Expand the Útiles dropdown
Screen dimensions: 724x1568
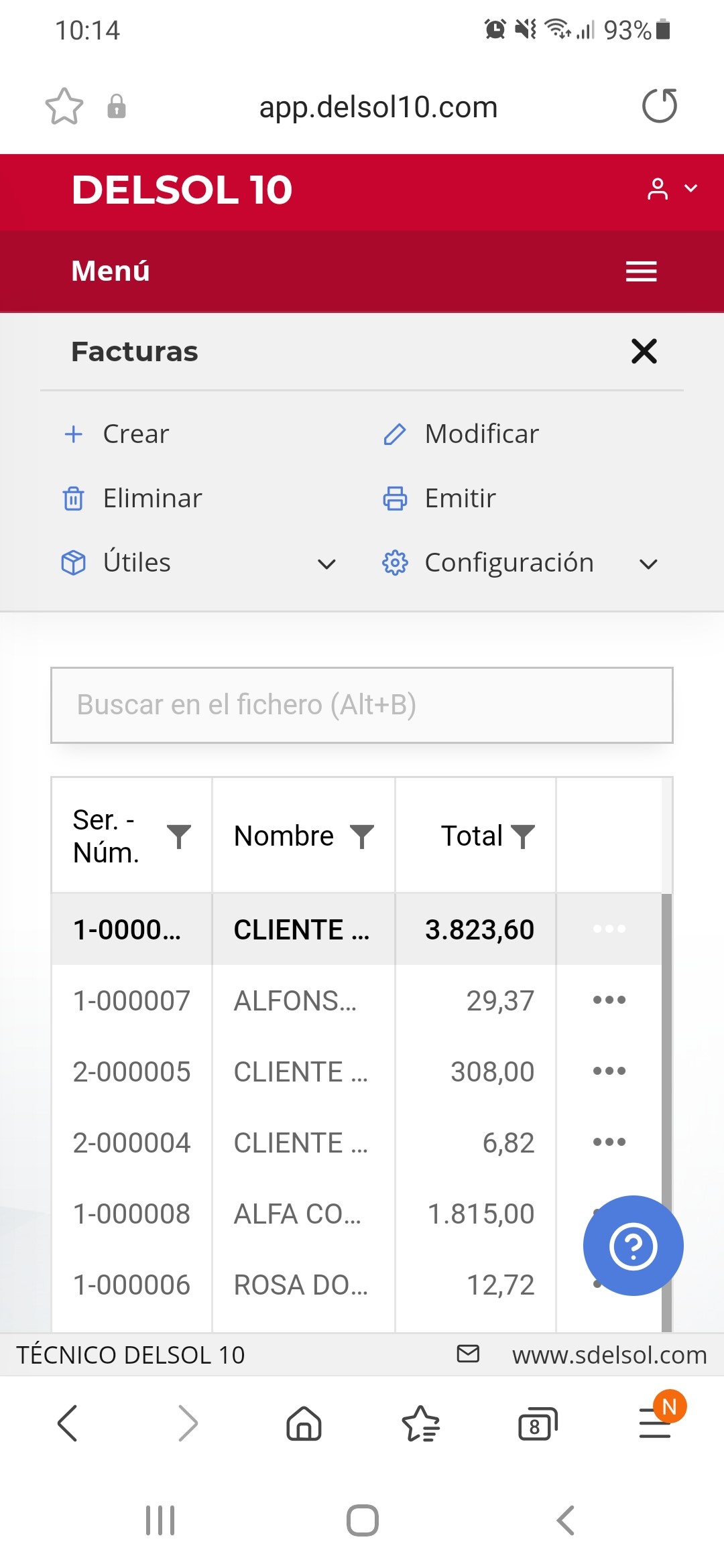point(326,564)
